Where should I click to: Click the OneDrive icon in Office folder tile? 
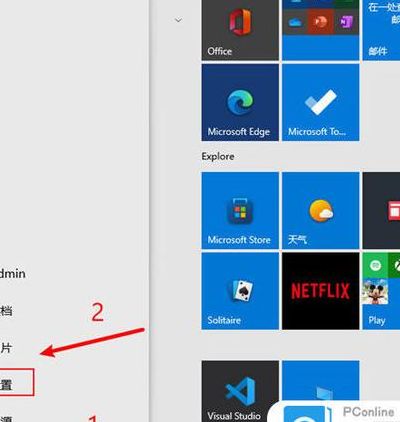(295, 22)
